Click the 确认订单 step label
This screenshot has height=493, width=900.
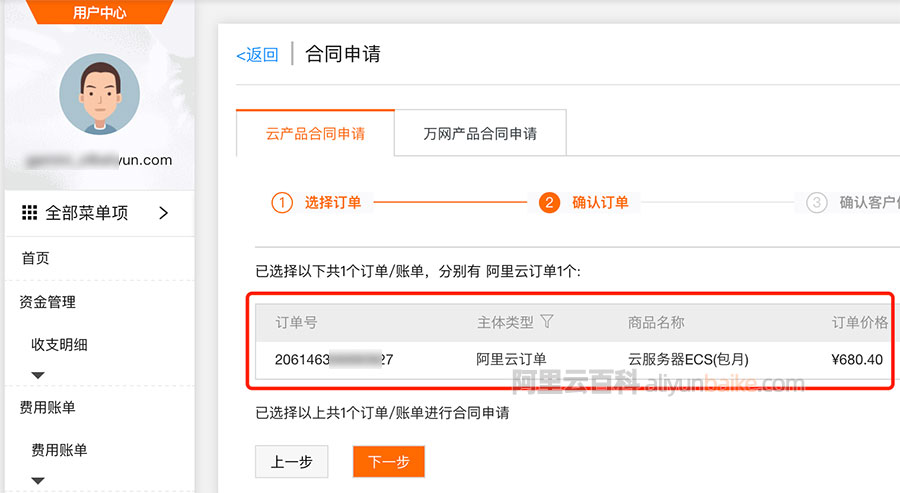pyautogui.click(x=600, y=203)
